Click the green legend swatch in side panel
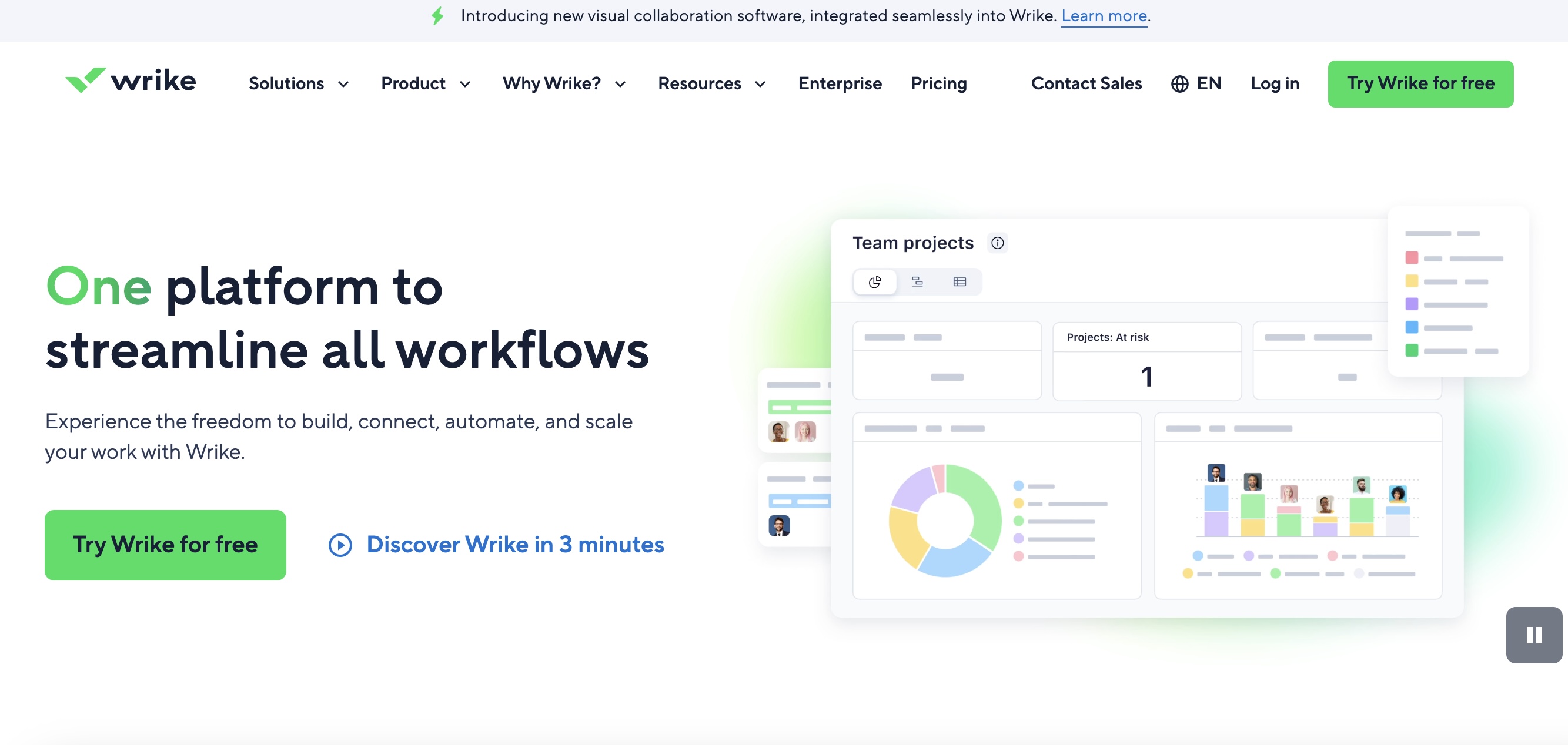The image size is (1568, 745). (1411, 350)
